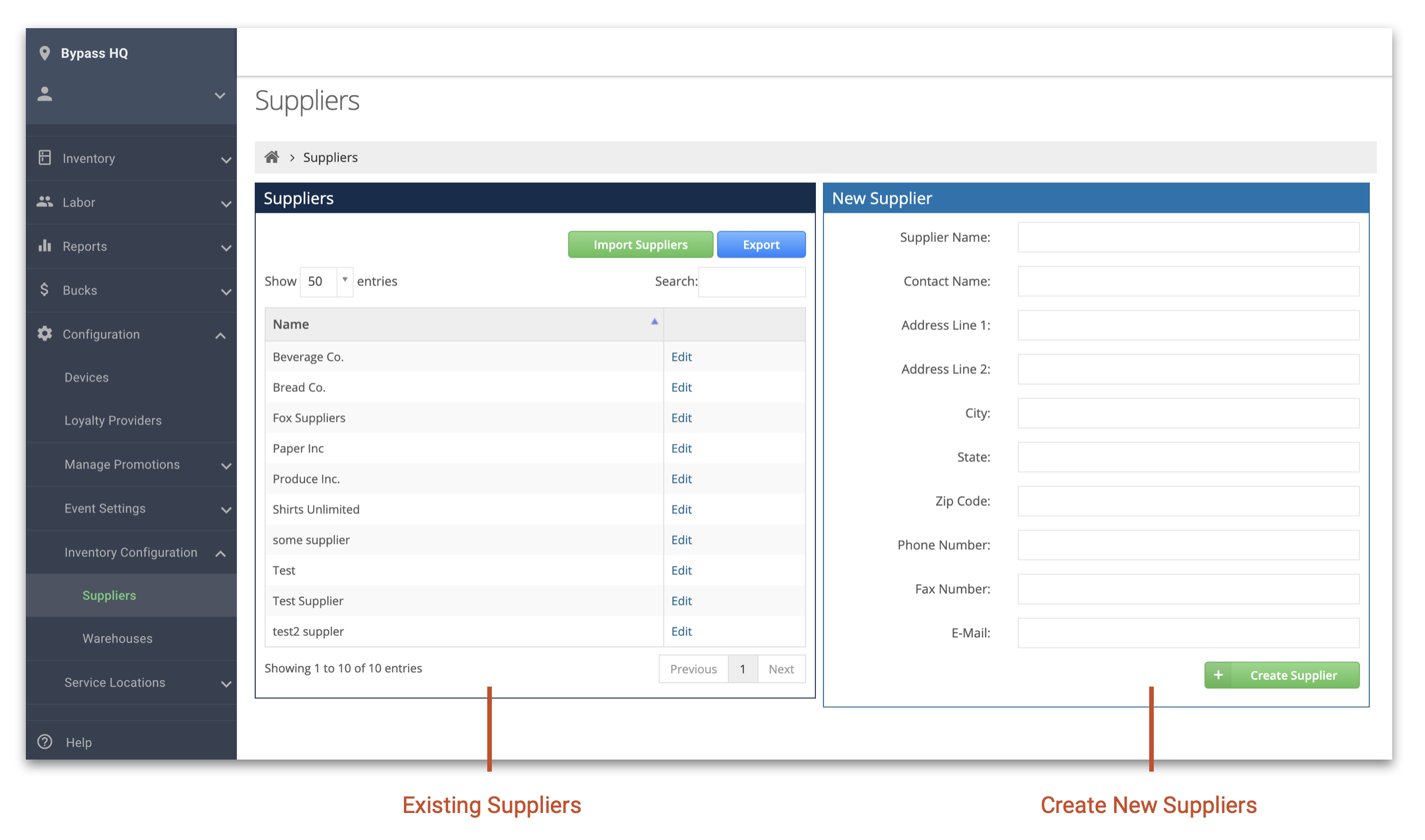Click the Create Supplier button
1425x840 pixels.
1282,675
